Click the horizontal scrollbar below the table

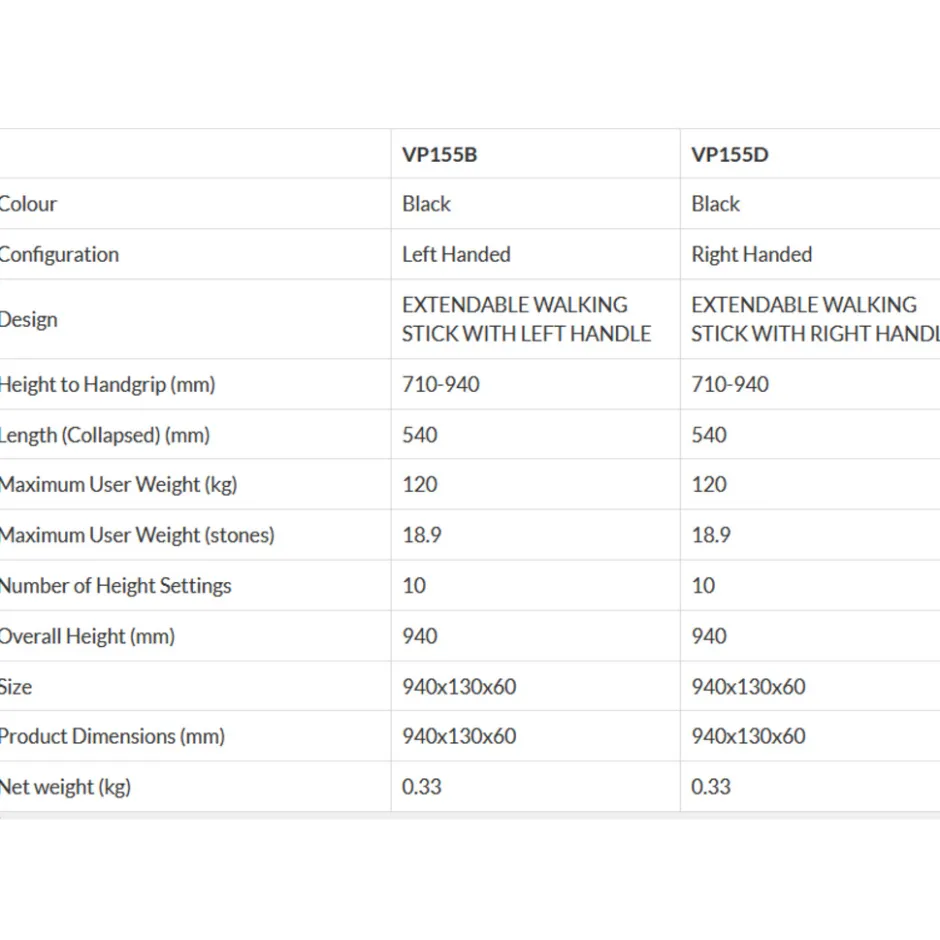(470, 815)
